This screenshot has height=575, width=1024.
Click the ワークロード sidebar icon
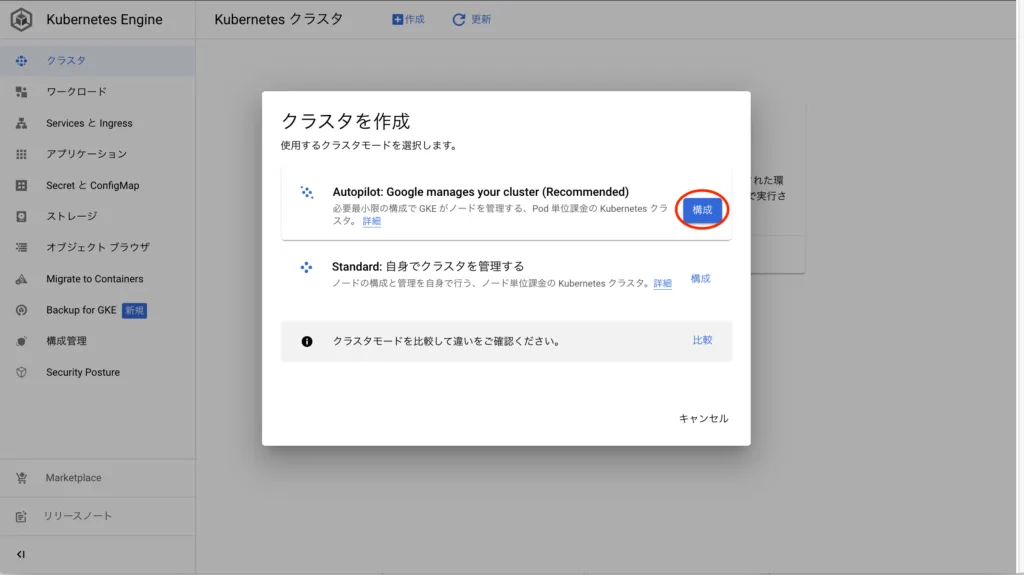tap(22, 92)
